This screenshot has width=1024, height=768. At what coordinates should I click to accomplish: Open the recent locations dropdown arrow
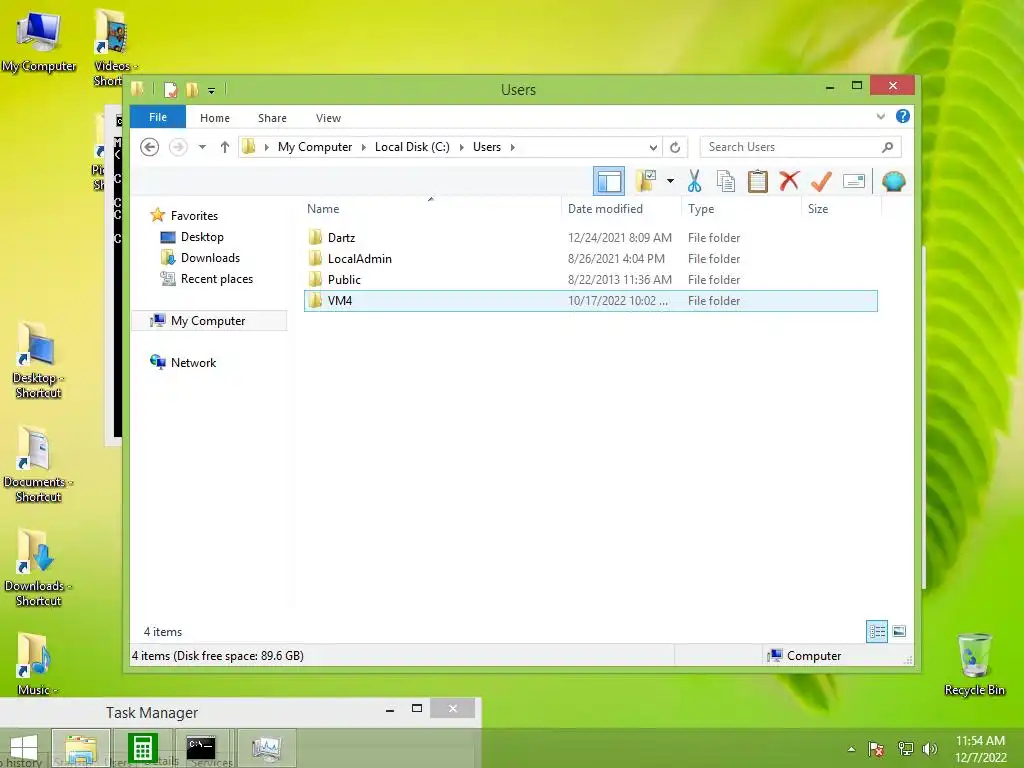[x=202, y=147]
